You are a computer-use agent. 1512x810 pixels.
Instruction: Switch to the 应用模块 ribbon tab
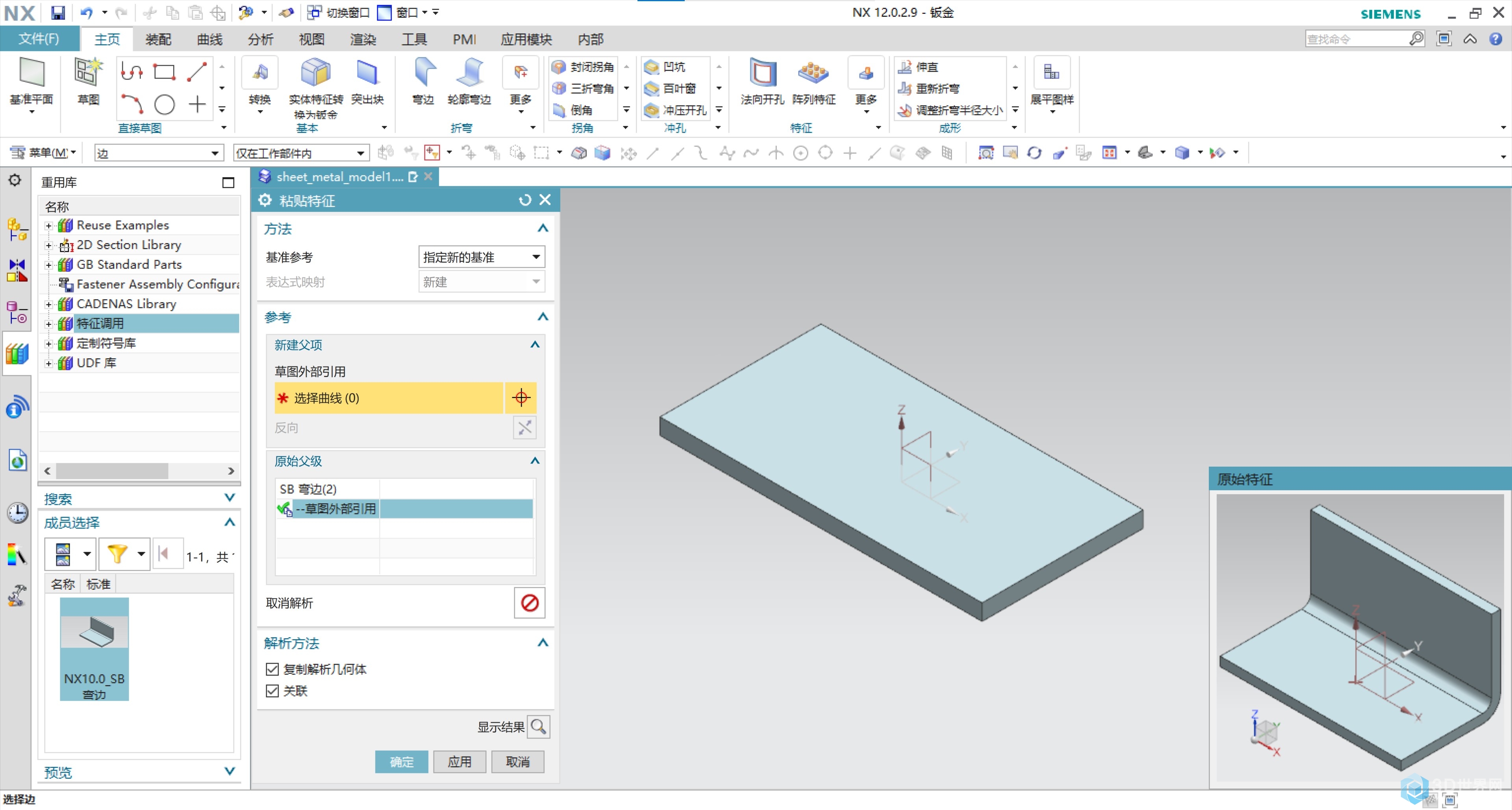tap(526, 39)
